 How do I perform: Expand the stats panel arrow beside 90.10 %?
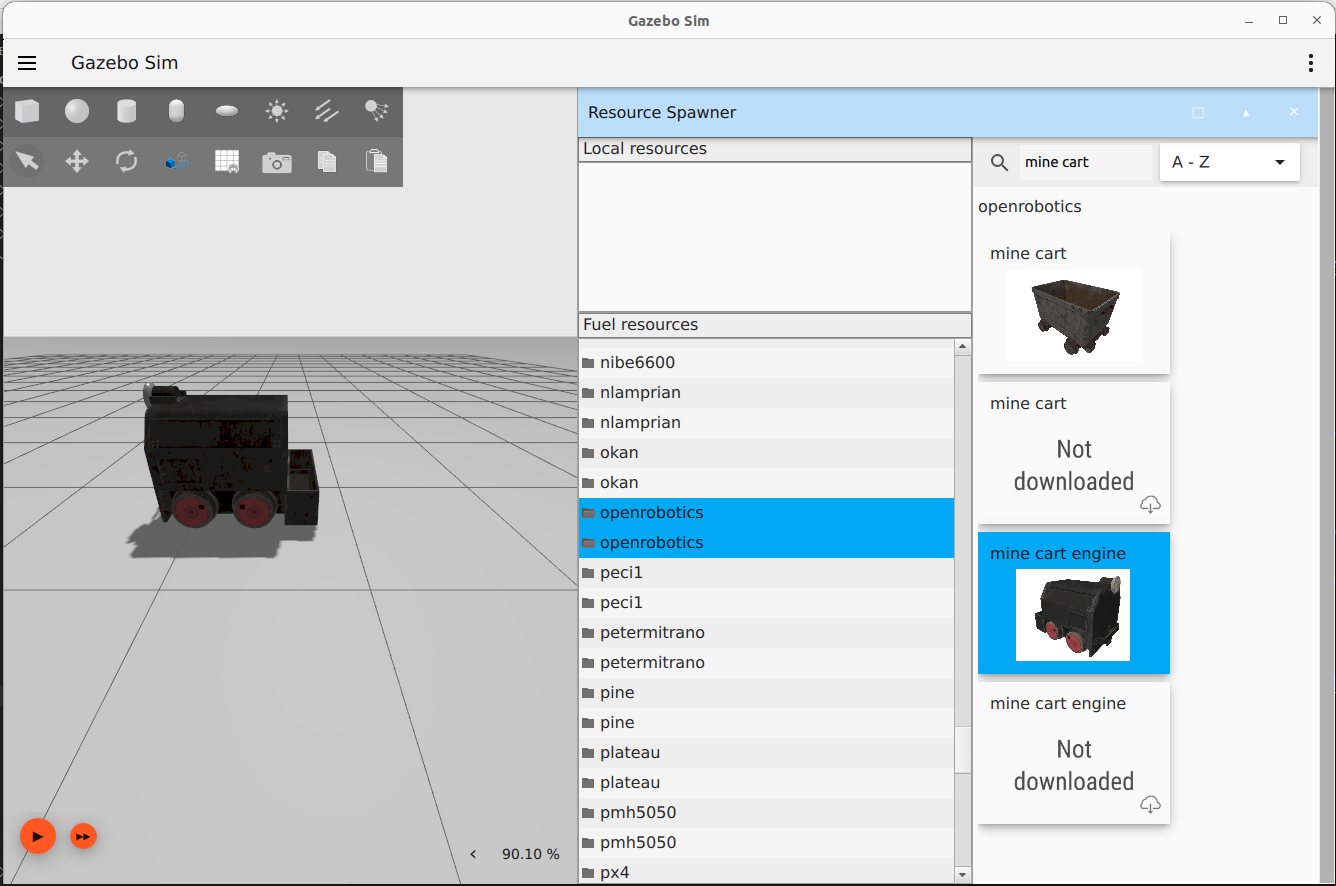[x=473, y=854]
